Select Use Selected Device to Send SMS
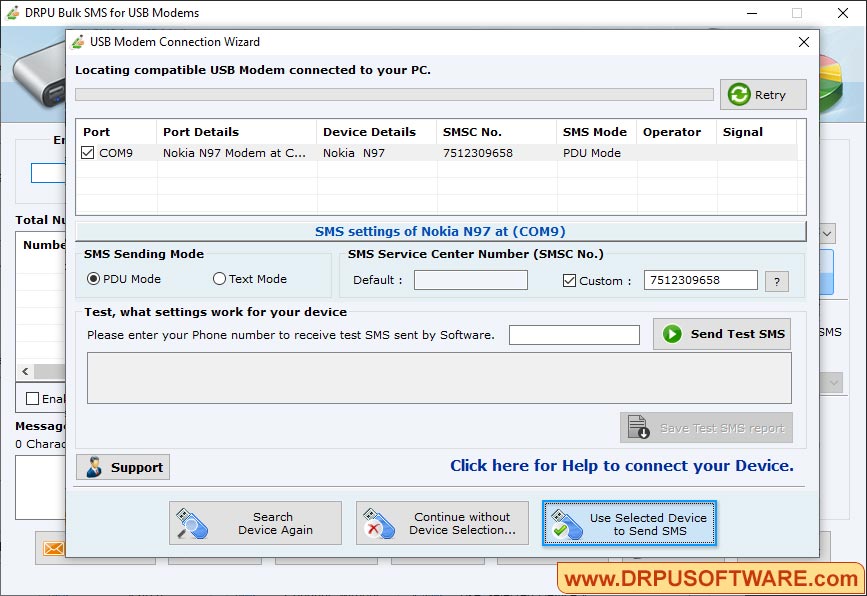The image size is (867, 596). (629, 523)
